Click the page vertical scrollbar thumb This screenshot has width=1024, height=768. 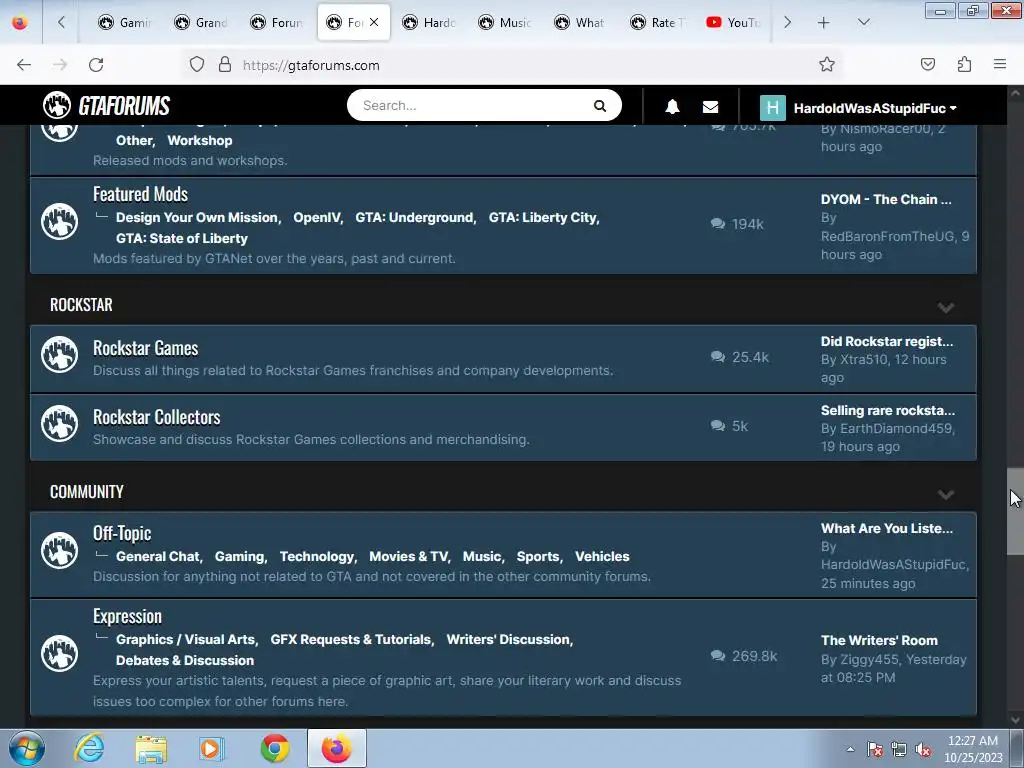(1015, 512)
